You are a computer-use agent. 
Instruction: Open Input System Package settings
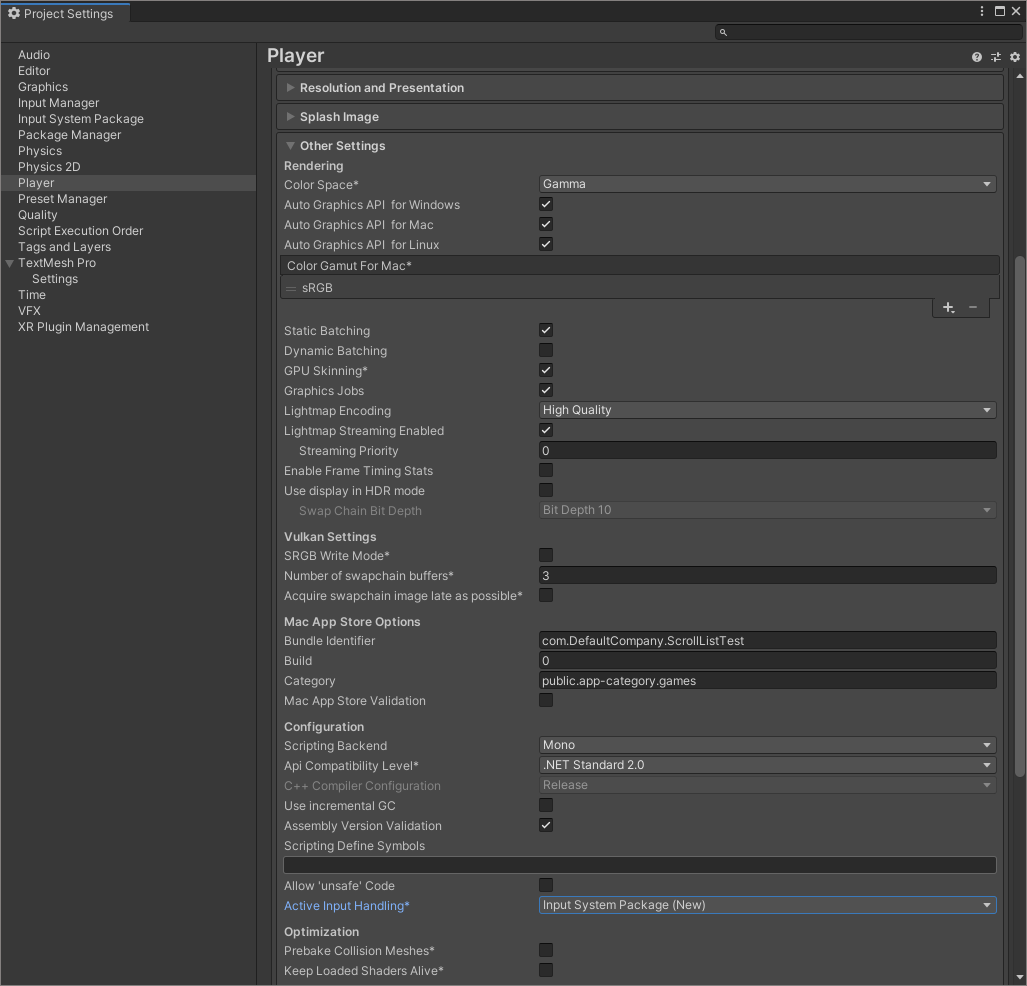(x=81, y=119)
